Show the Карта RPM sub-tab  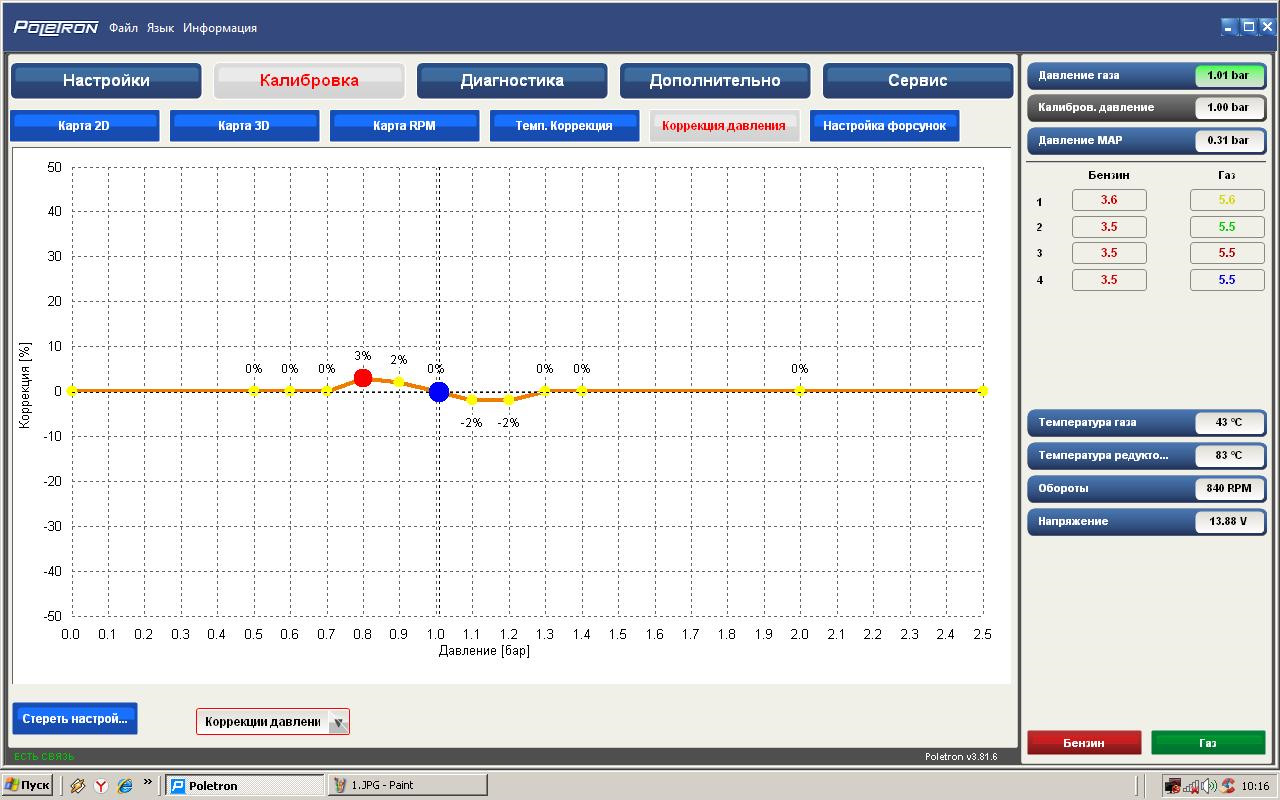(404, 126)
